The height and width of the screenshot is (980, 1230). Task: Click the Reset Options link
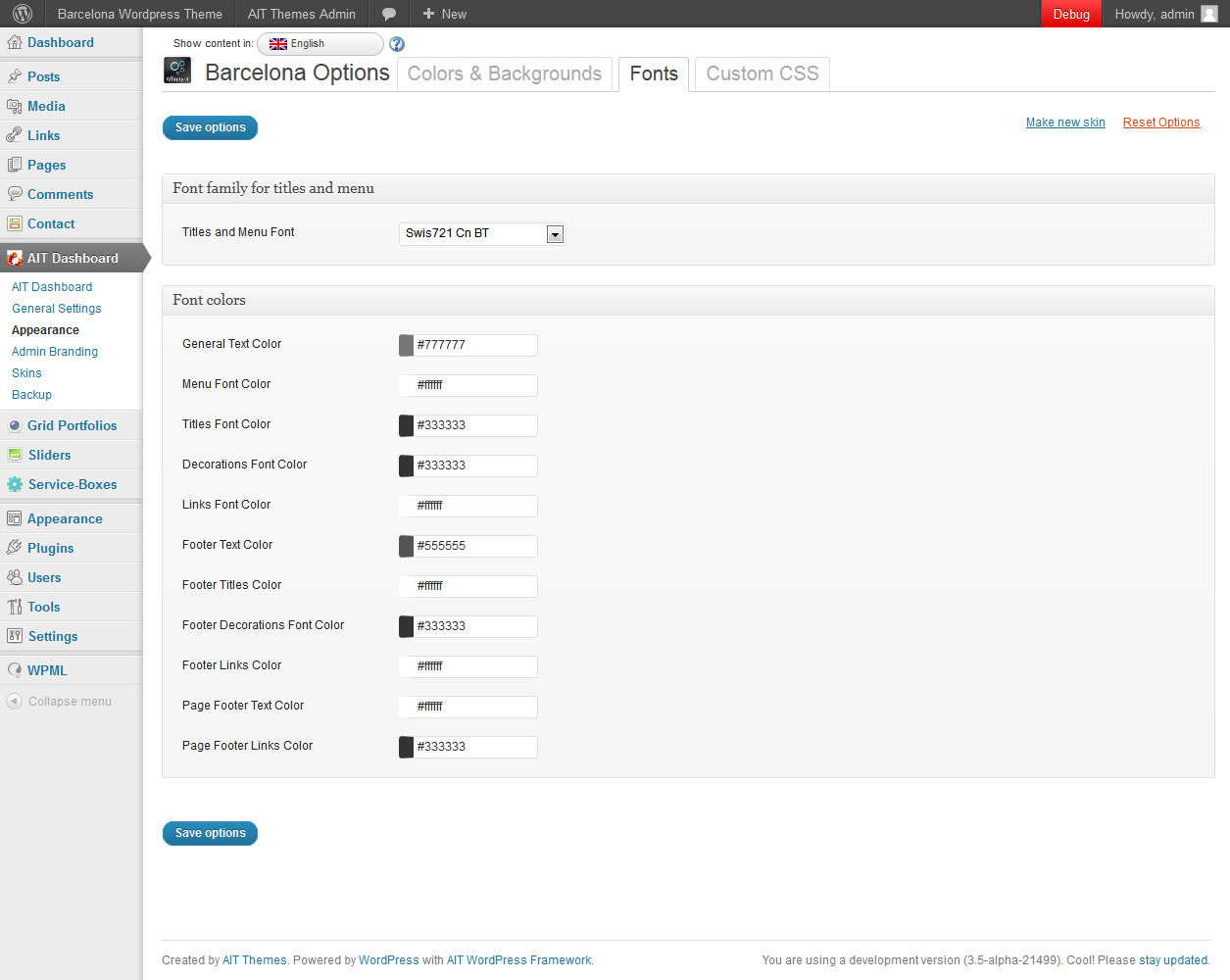coord(1161,122)
